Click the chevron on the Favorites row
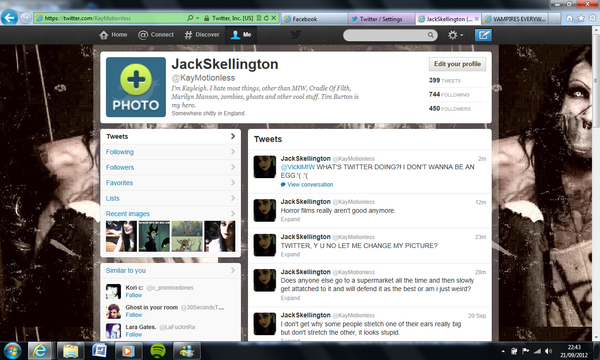This screenshot has height=360, width=600. coord(233,183)
